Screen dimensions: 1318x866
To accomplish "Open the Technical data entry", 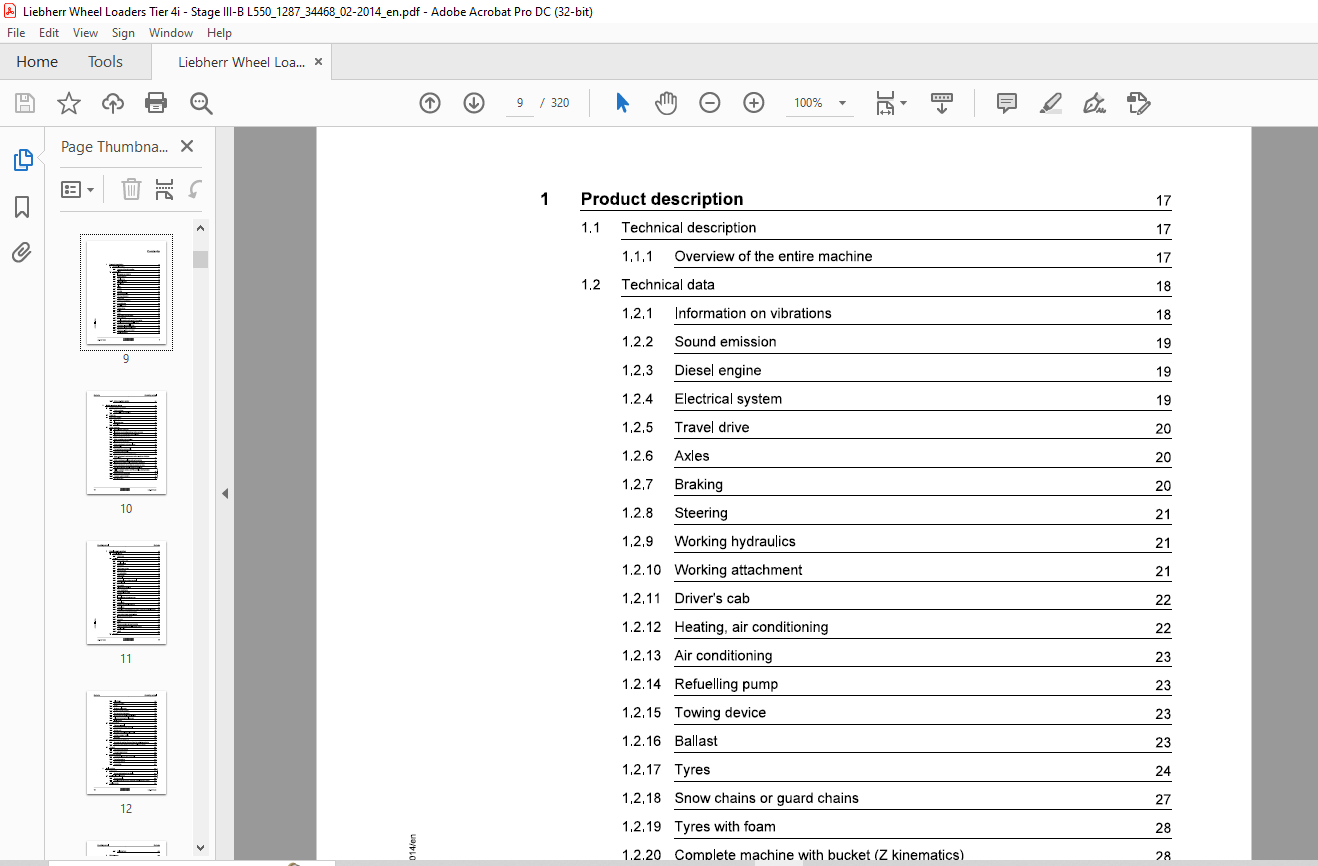I will pyautogui.click(x=668, y=285).
